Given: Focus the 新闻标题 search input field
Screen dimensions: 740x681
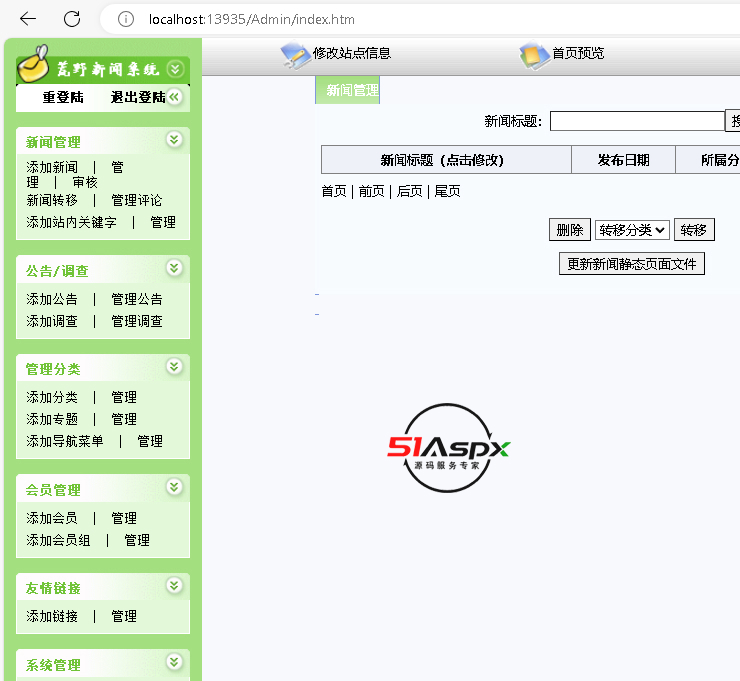Looking at the screenshot, I should 636,121.
